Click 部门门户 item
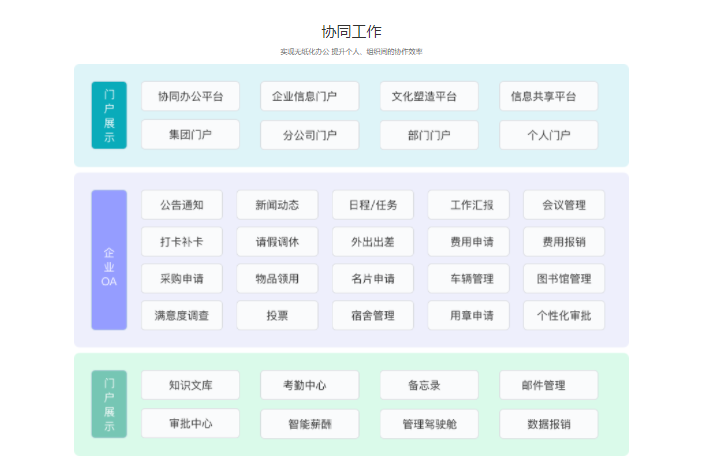 pos(429,135)
